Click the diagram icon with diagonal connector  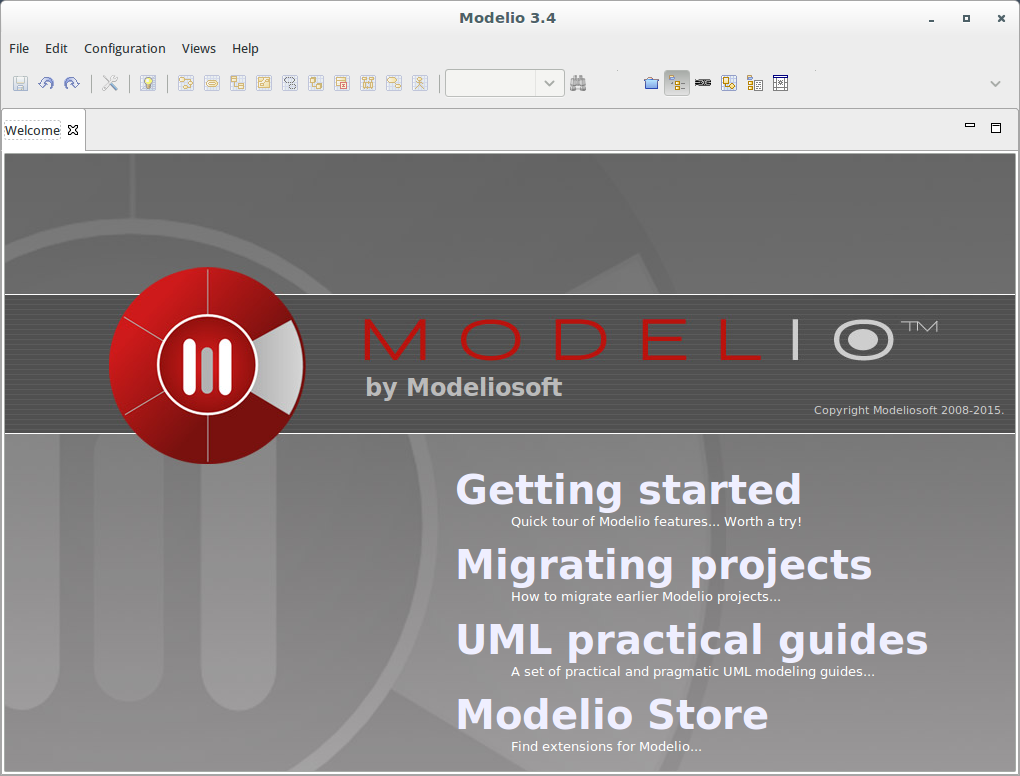click(264, 83)
